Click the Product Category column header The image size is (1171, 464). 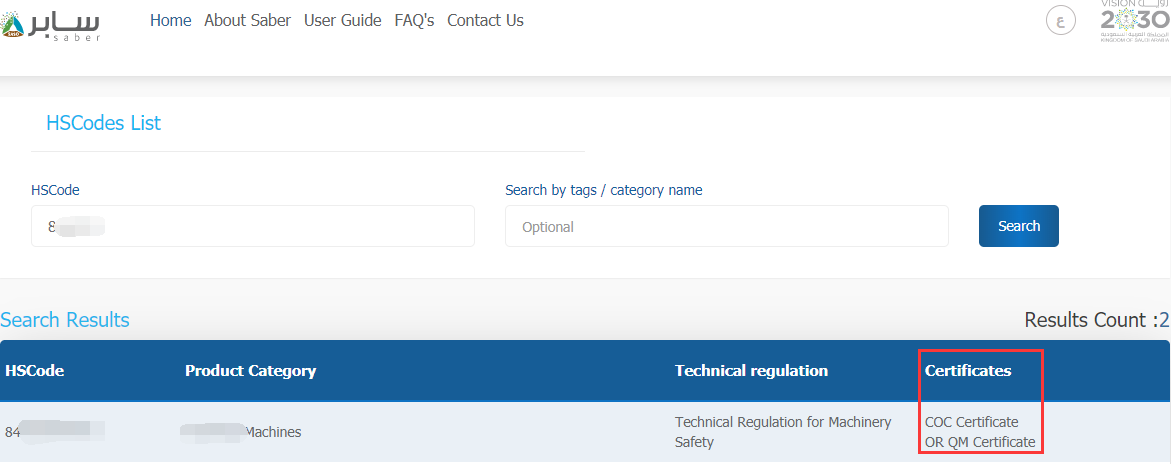pos(250,371)
